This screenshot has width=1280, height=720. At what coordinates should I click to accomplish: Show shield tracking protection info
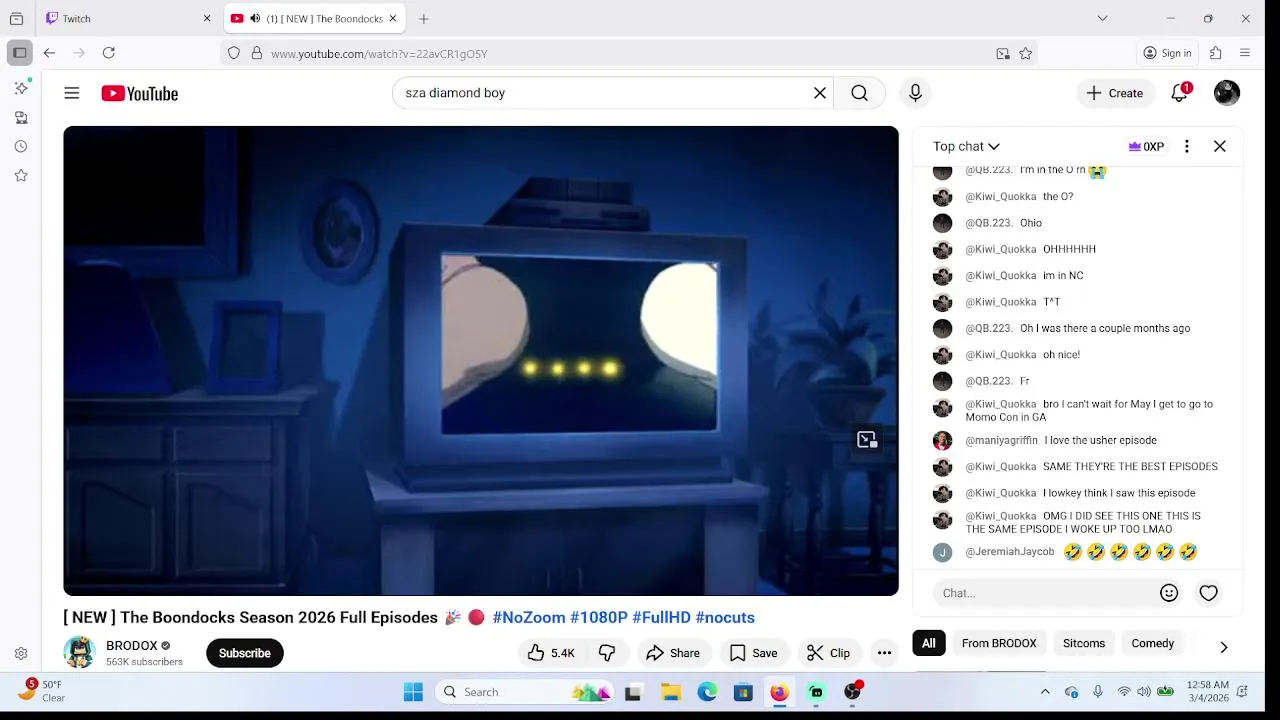(x=234, y=54)
